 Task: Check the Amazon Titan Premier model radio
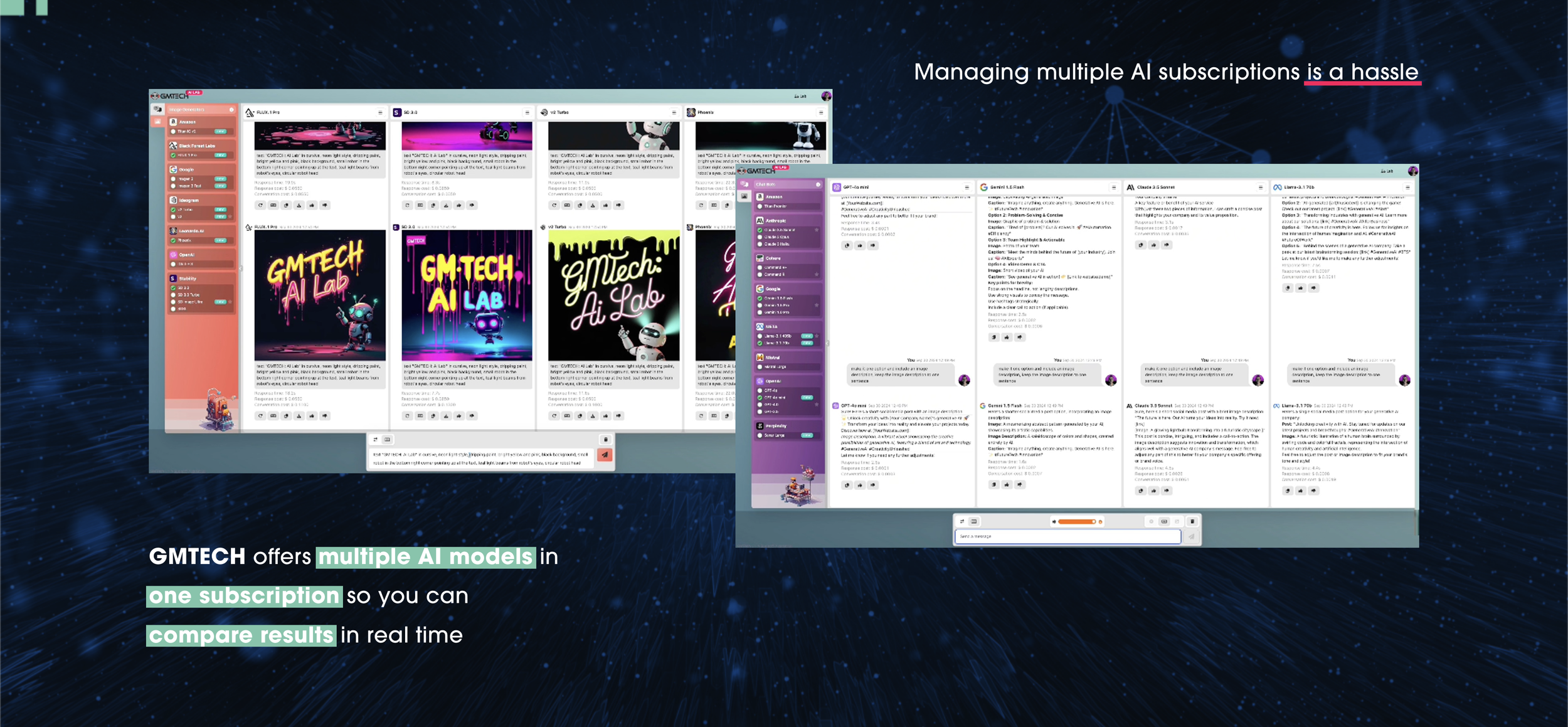click(760, 206)
